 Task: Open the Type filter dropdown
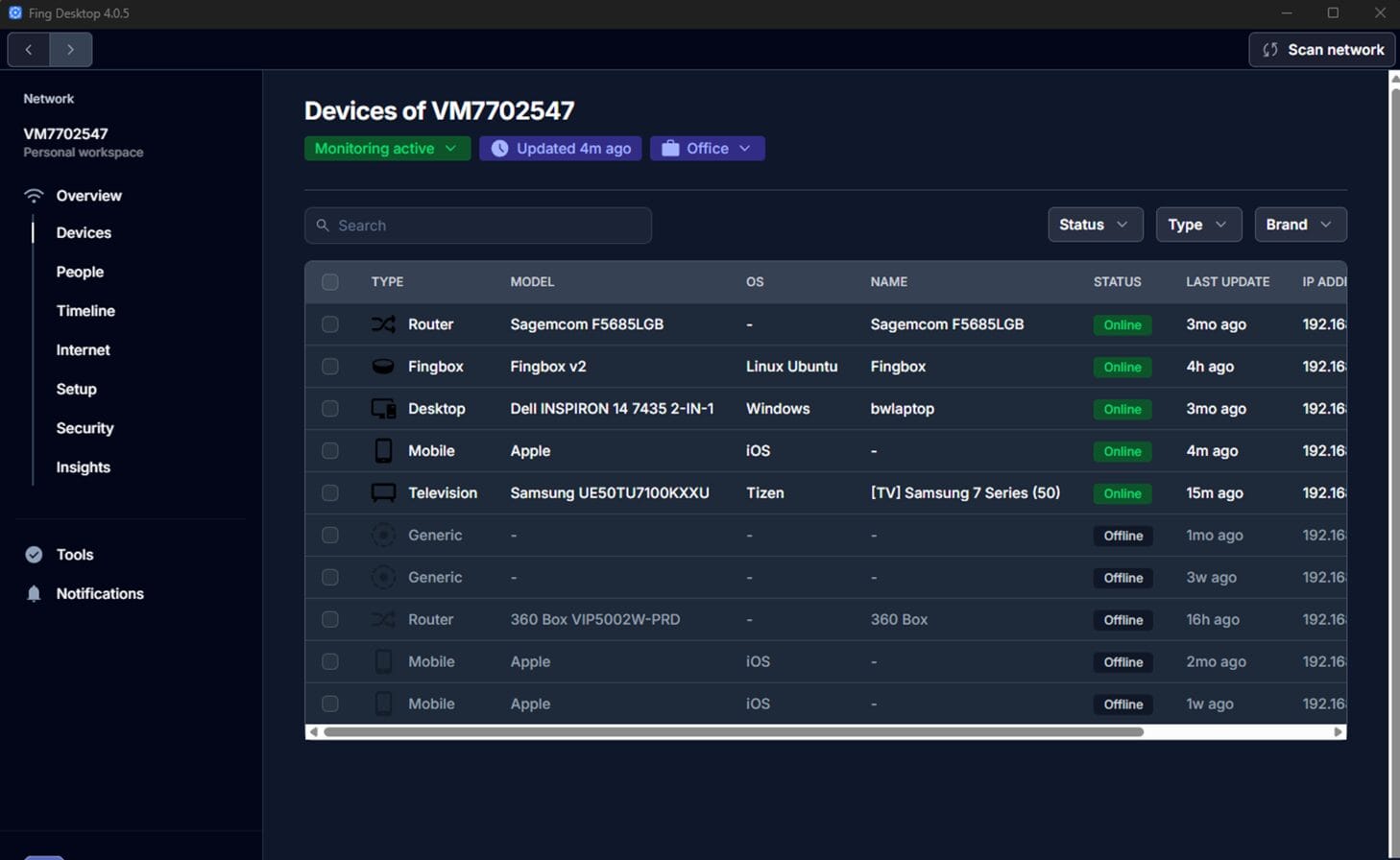(1198, 225)
